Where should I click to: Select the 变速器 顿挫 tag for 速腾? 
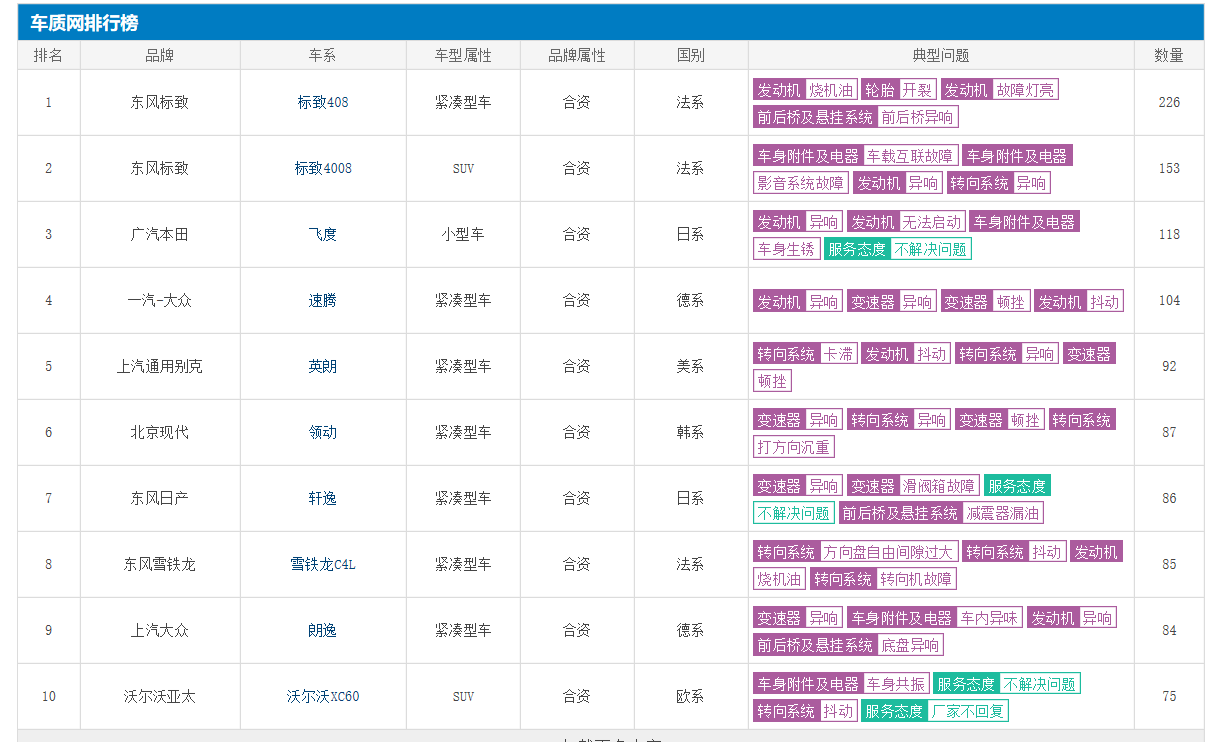point(985,301)
